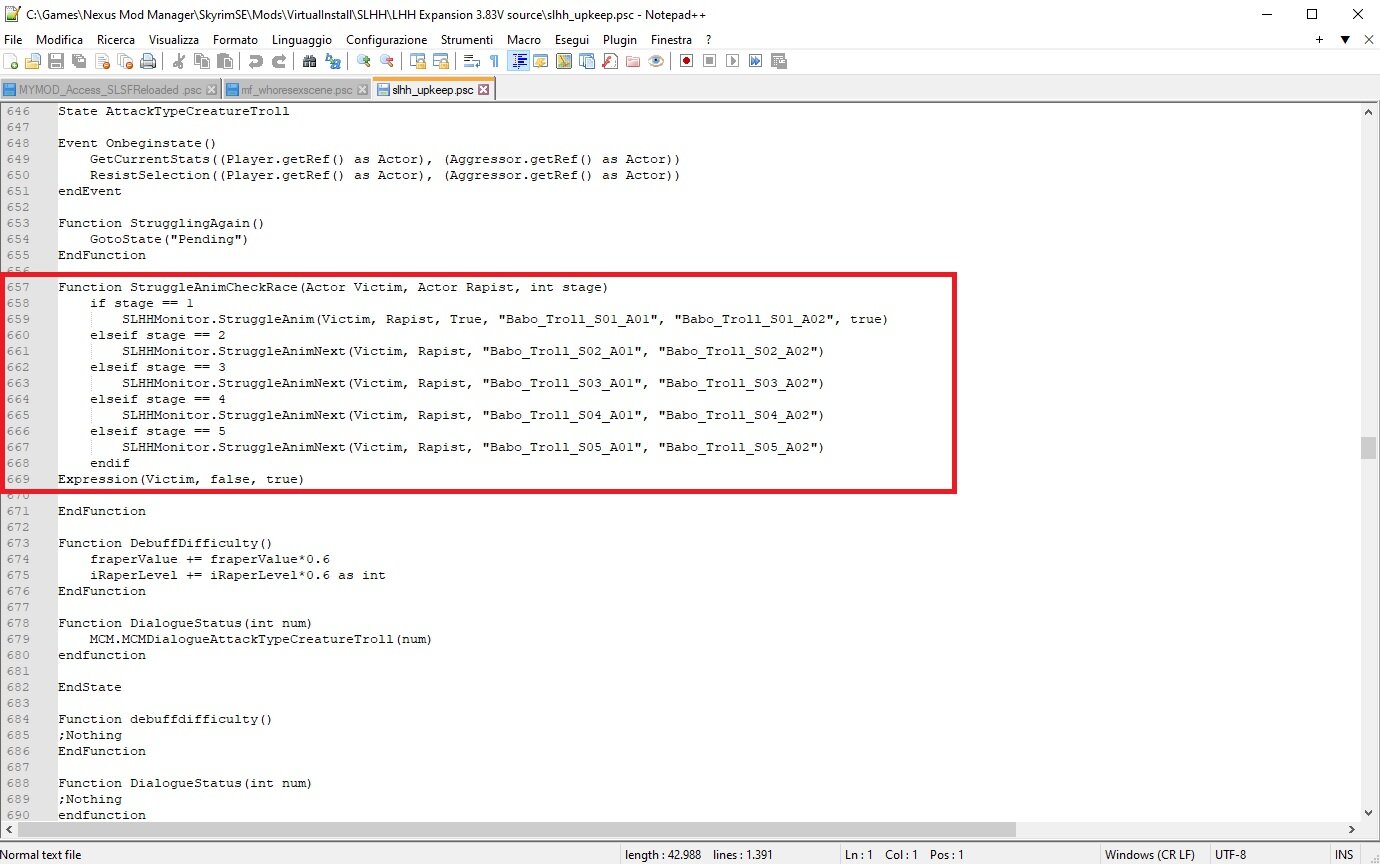Click the Open file folder icon
Image resolution: width=1380 pixels, height=864 pixels.
point(32,61)
